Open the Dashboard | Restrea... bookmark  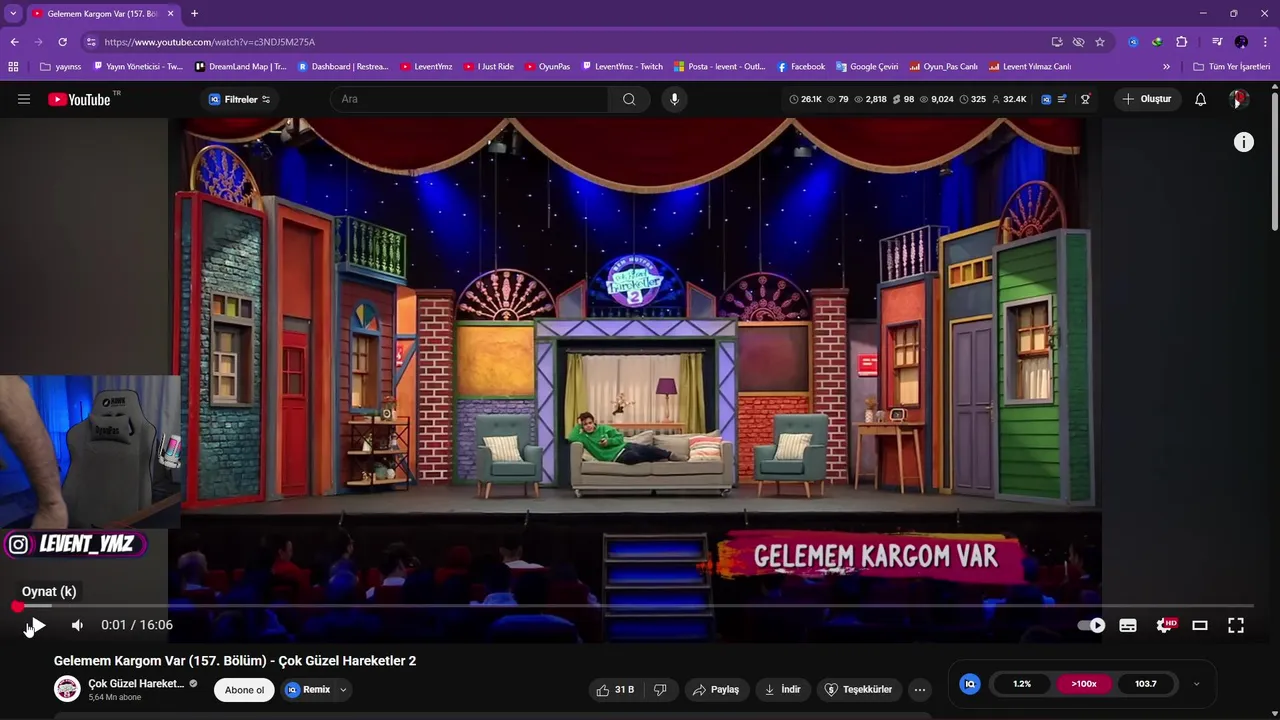point(343,67)
